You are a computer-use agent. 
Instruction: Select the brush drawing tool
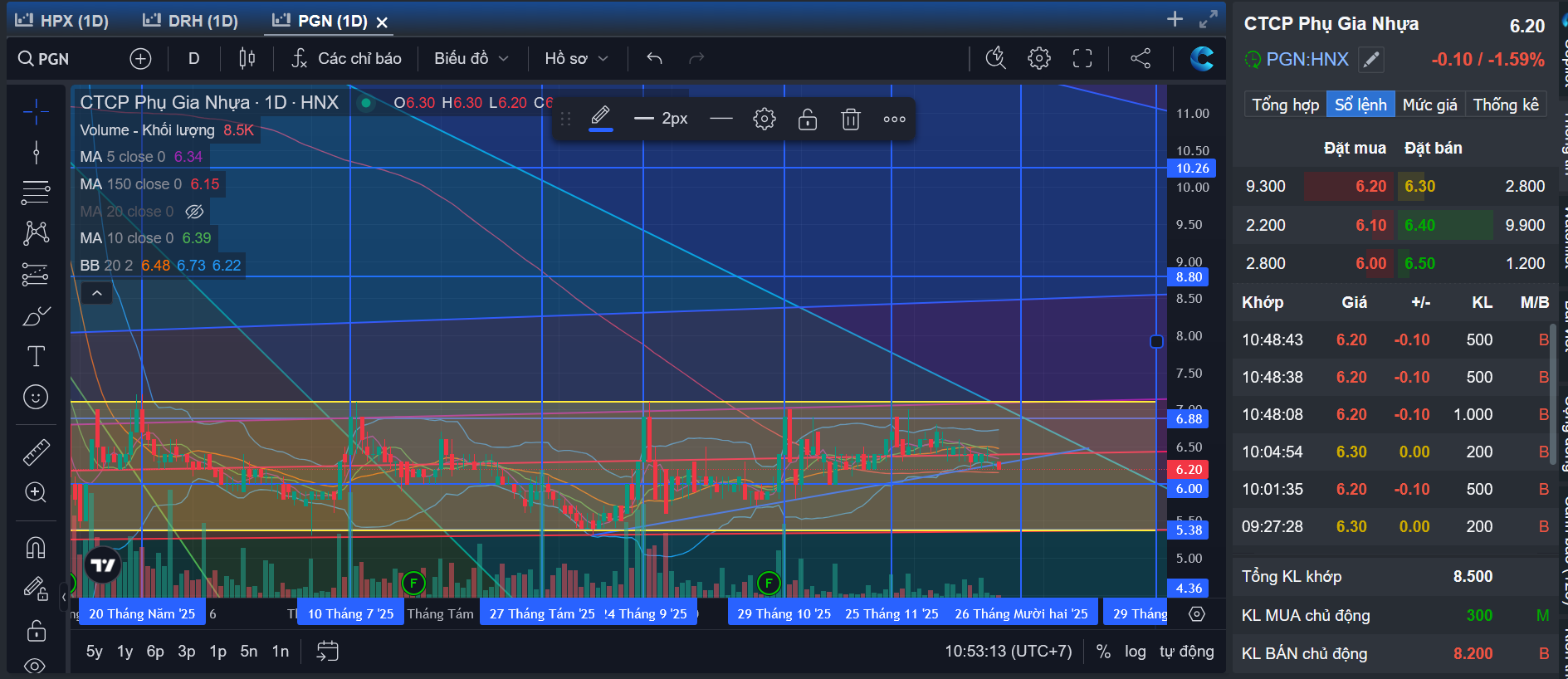click(36, 315)
